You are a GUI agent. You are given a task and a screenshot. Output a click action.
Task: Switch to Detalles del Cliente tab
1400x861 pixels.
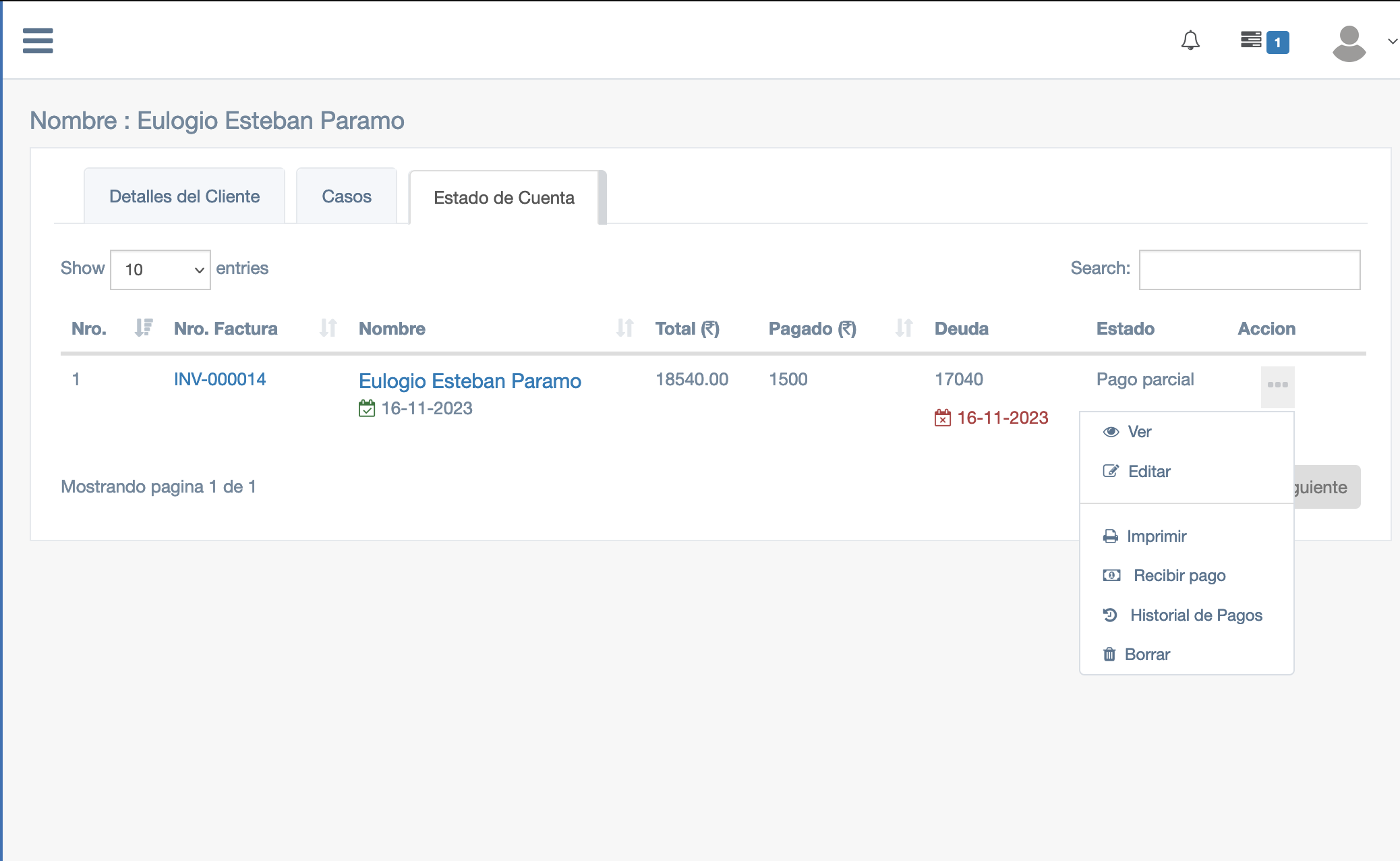[184, 196]
